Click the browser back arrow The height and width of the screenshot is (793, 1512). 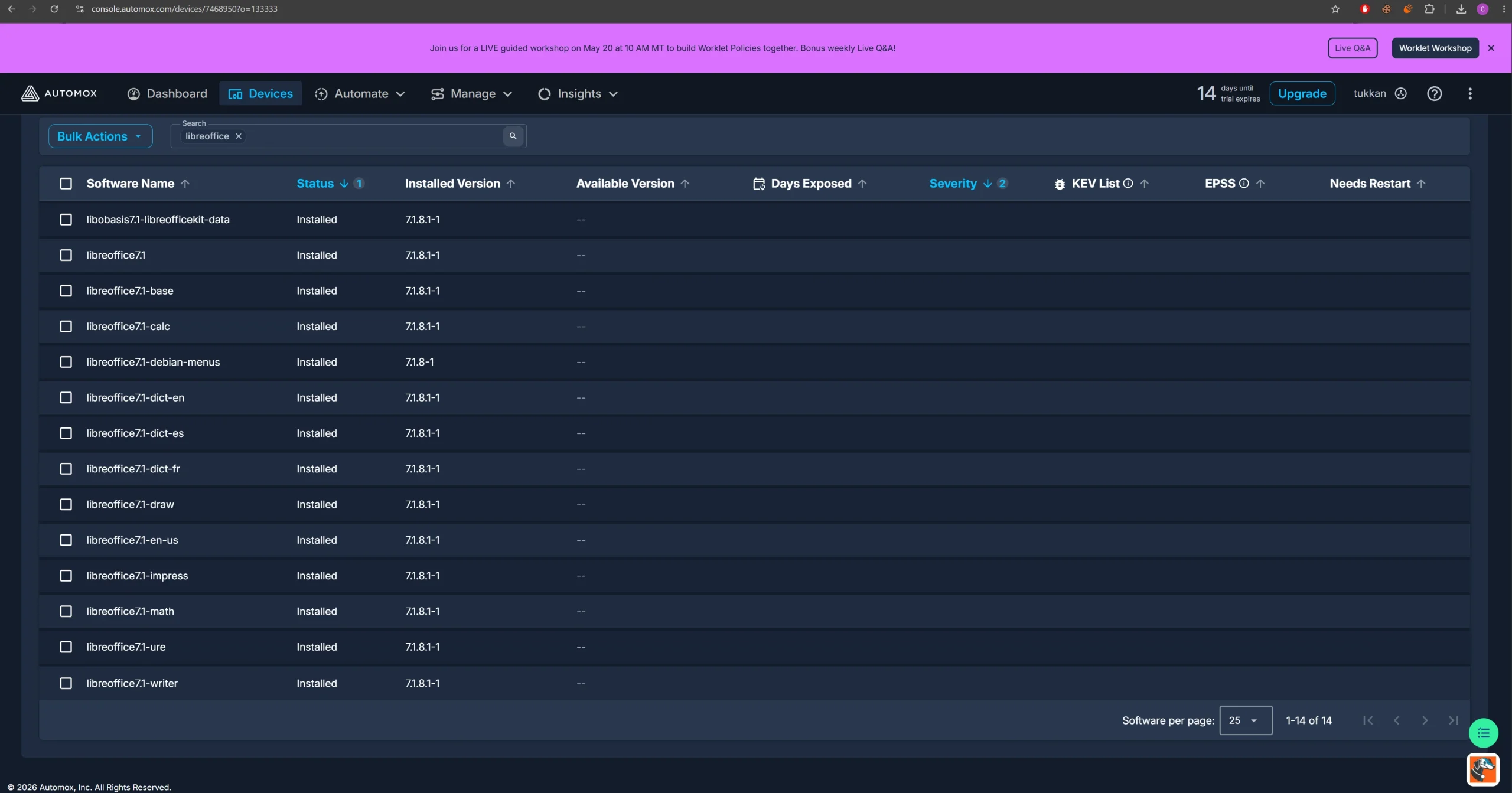click(x=11, y=9)
